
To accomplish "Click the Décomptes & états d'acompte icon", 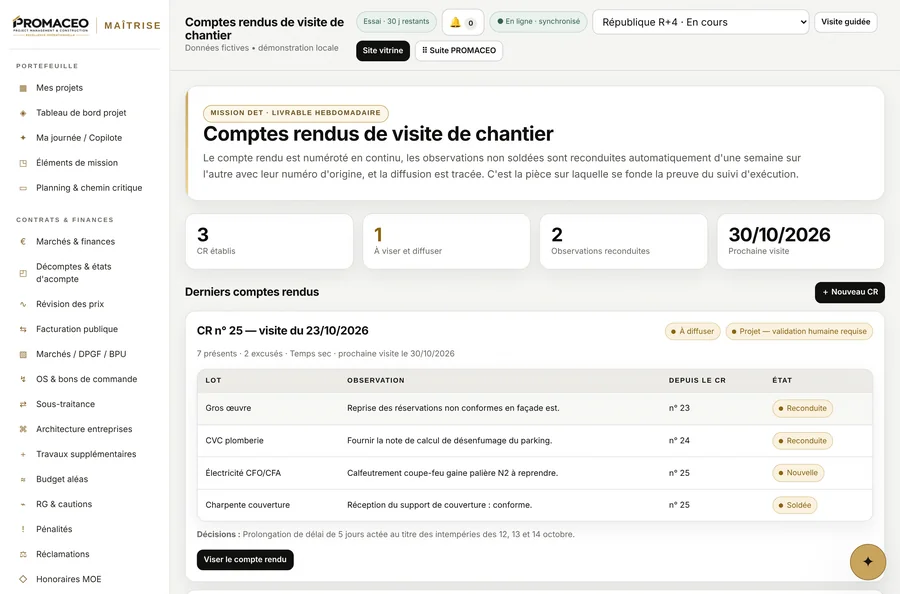I will point(23,273).
